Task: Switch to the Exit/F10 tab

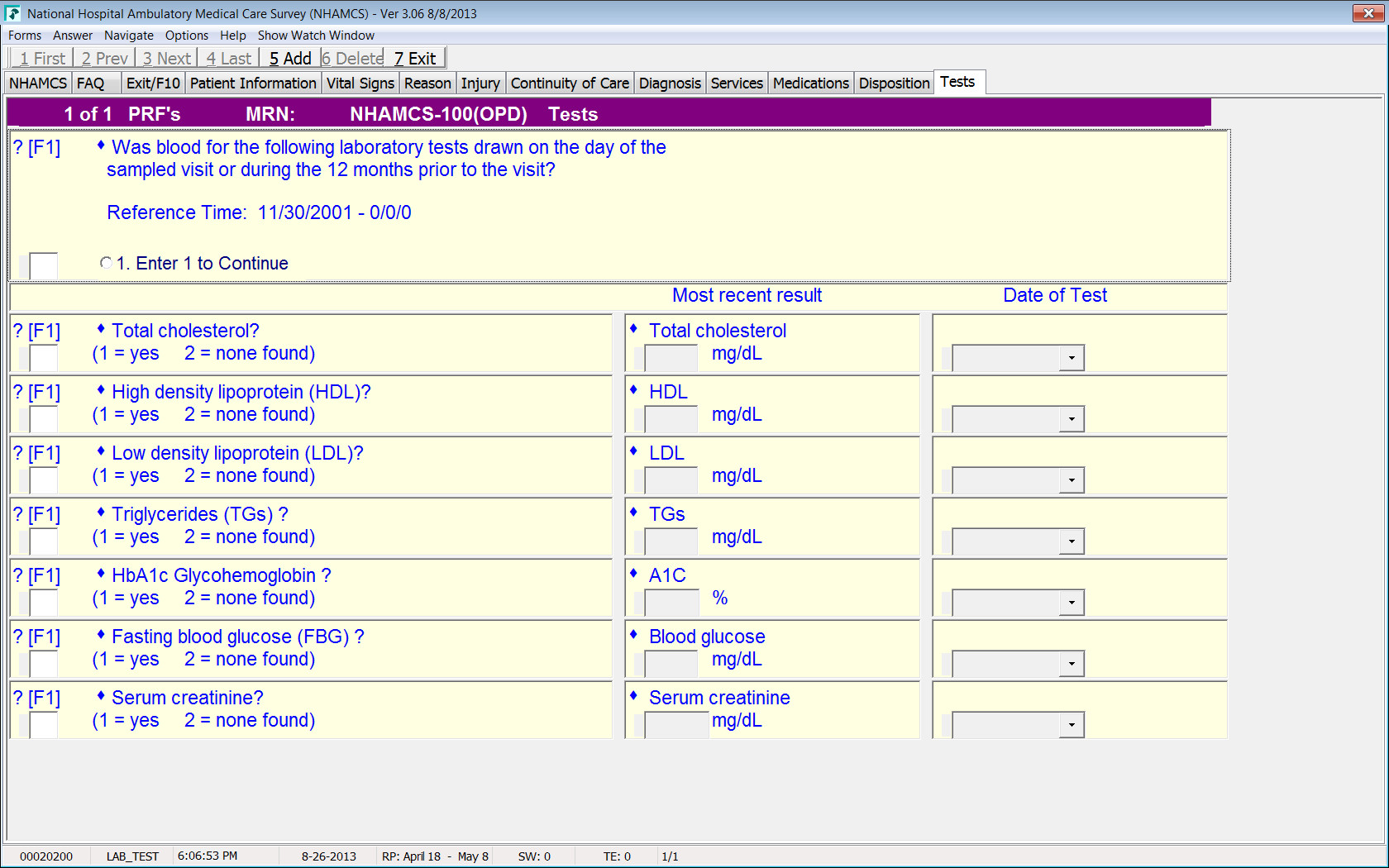Action: click(153, 83)
